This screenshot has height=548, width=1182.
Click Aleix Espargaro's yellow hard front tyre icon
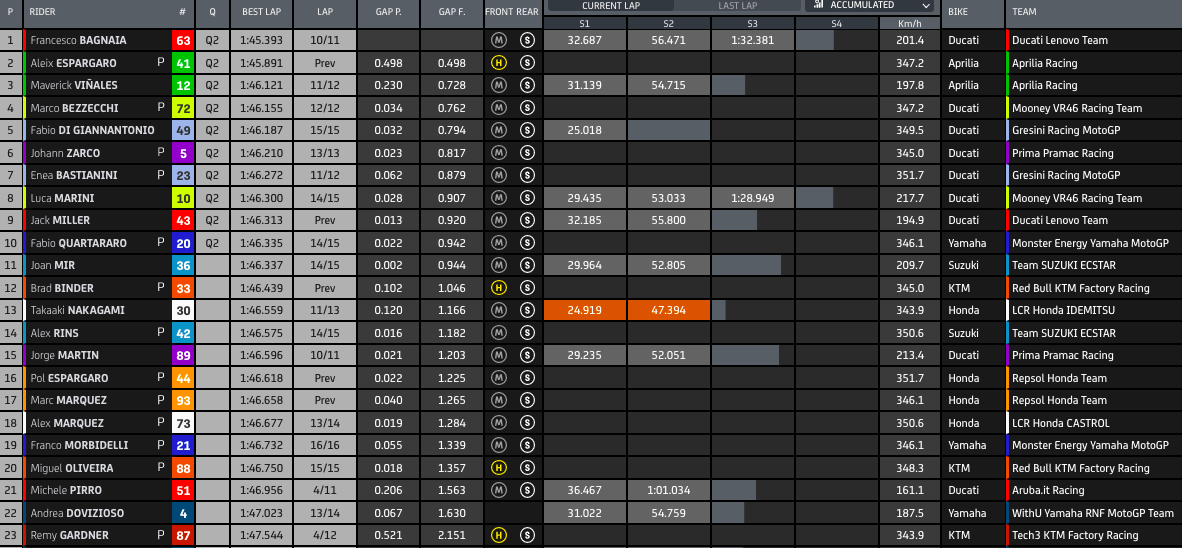(x=498, y=63)
